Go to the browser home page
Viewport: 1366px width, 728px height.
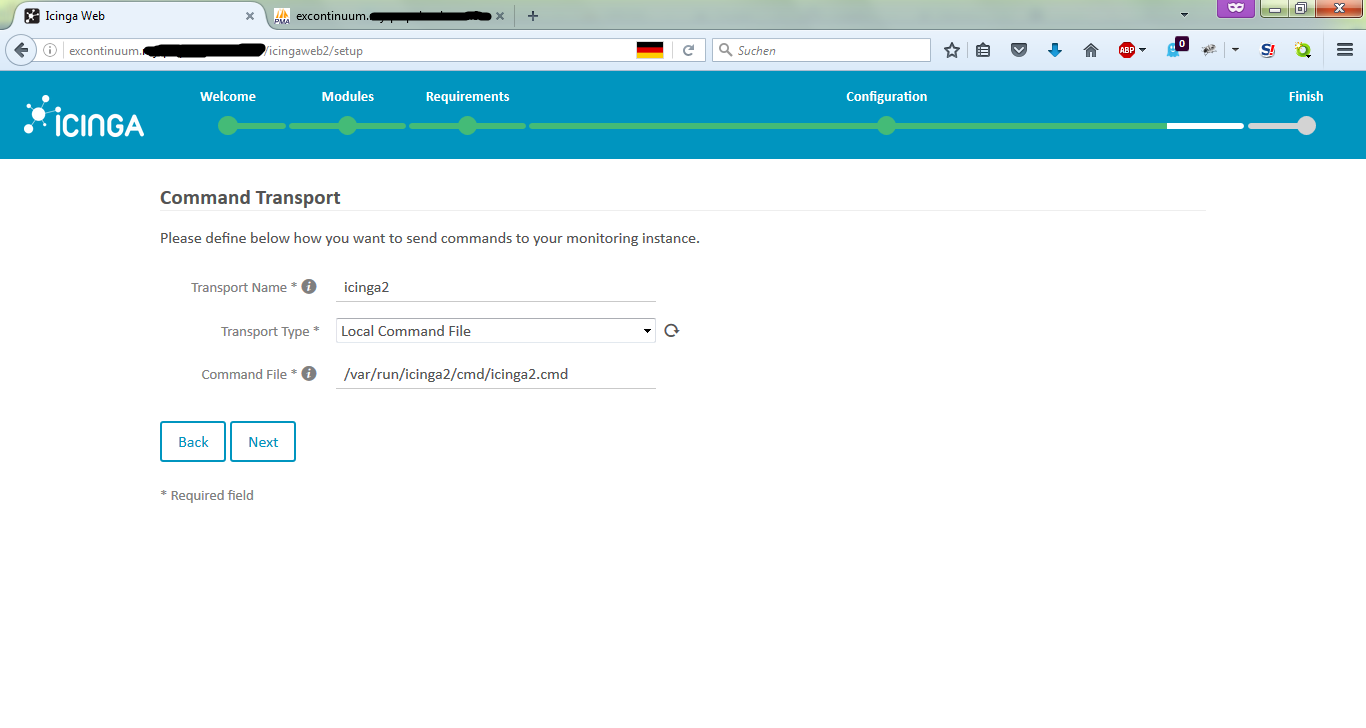(1091, 50)
